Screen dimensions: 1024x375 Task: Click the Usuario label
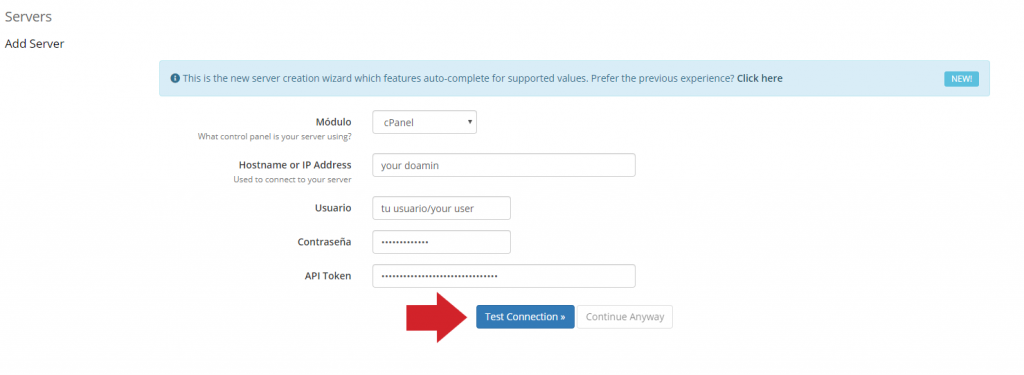333,208
